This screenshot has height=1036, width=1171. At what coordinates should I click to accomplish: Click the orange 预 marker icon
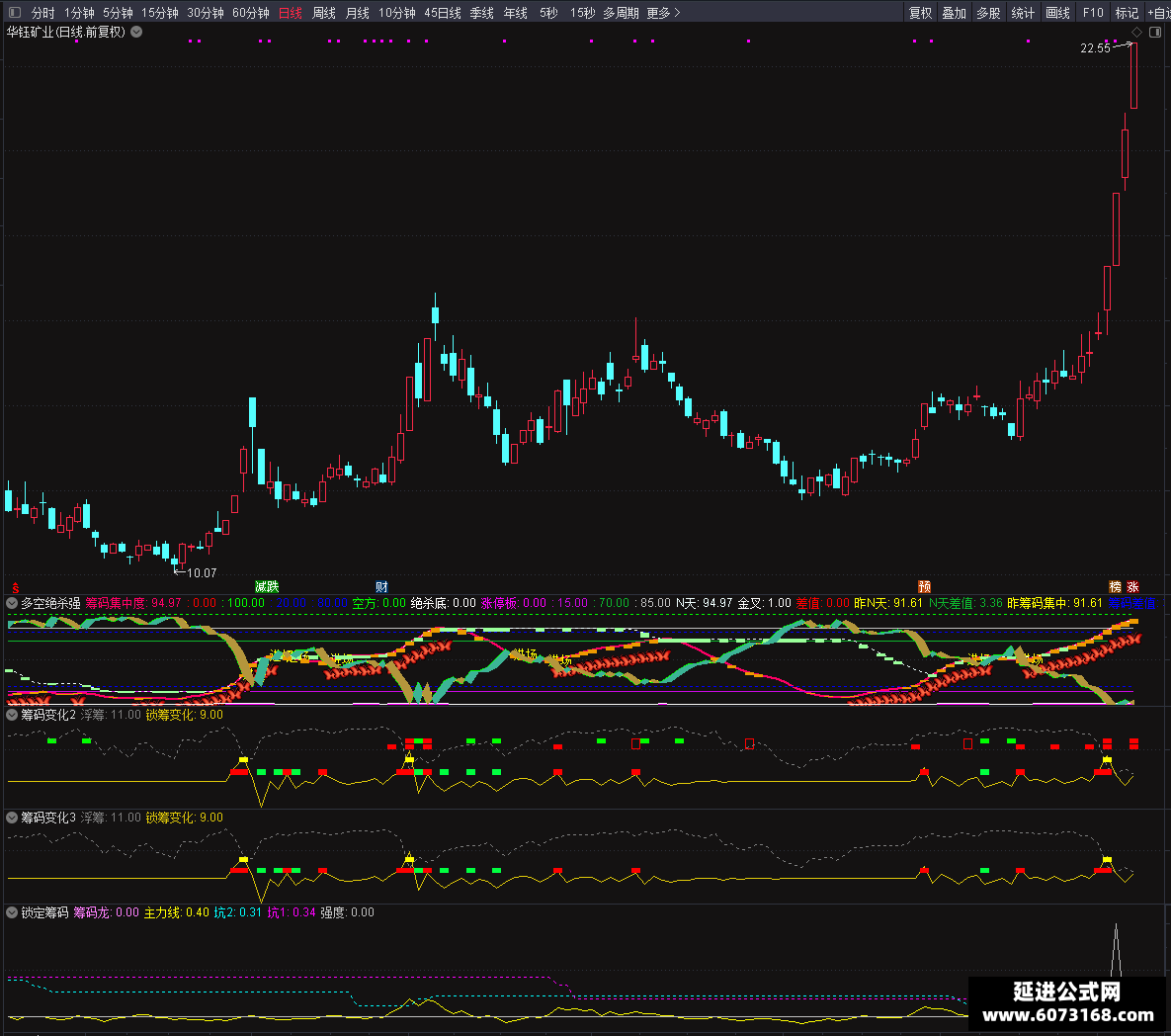point(925,586)
